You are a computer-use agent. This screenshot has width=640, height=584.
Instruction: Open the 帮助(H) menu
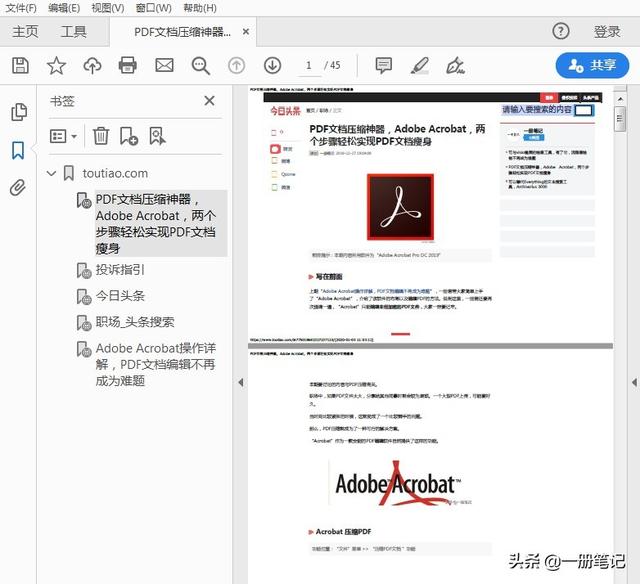[200, 8]
